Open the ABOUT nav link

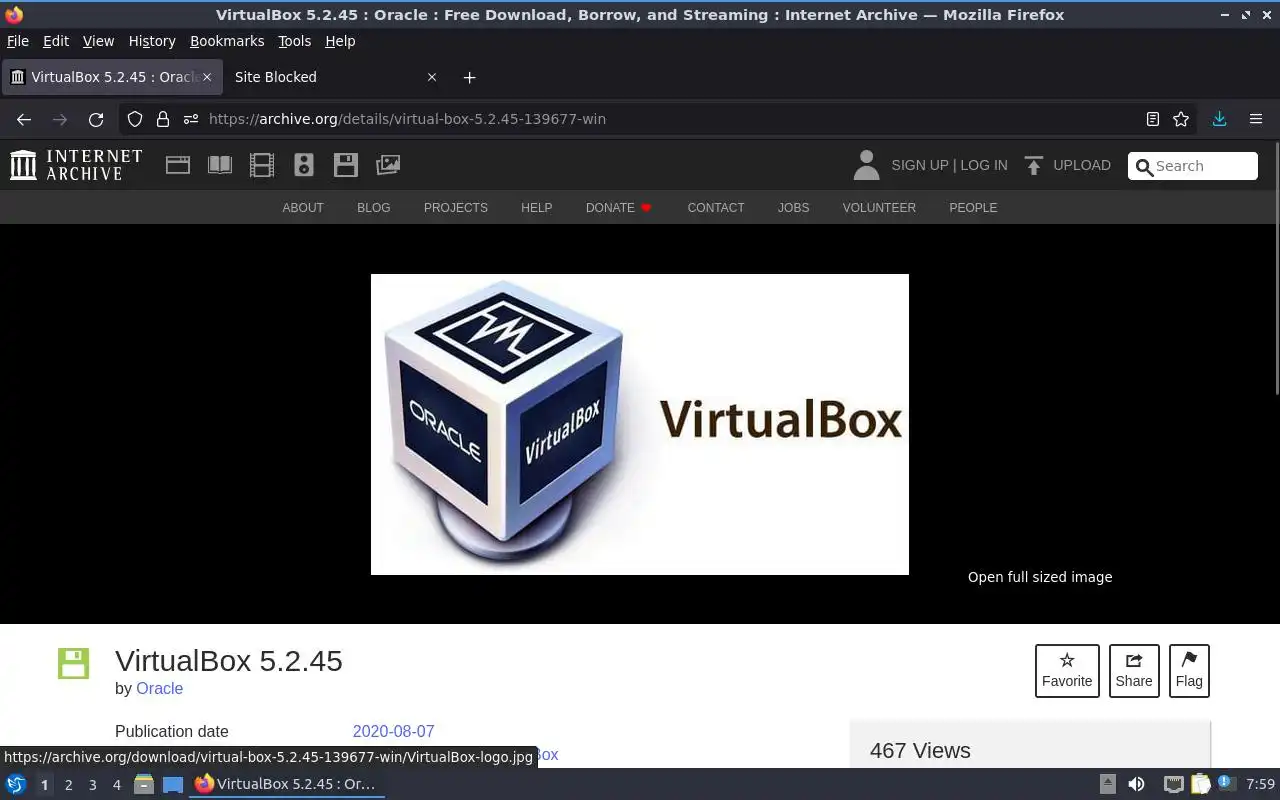303,208
